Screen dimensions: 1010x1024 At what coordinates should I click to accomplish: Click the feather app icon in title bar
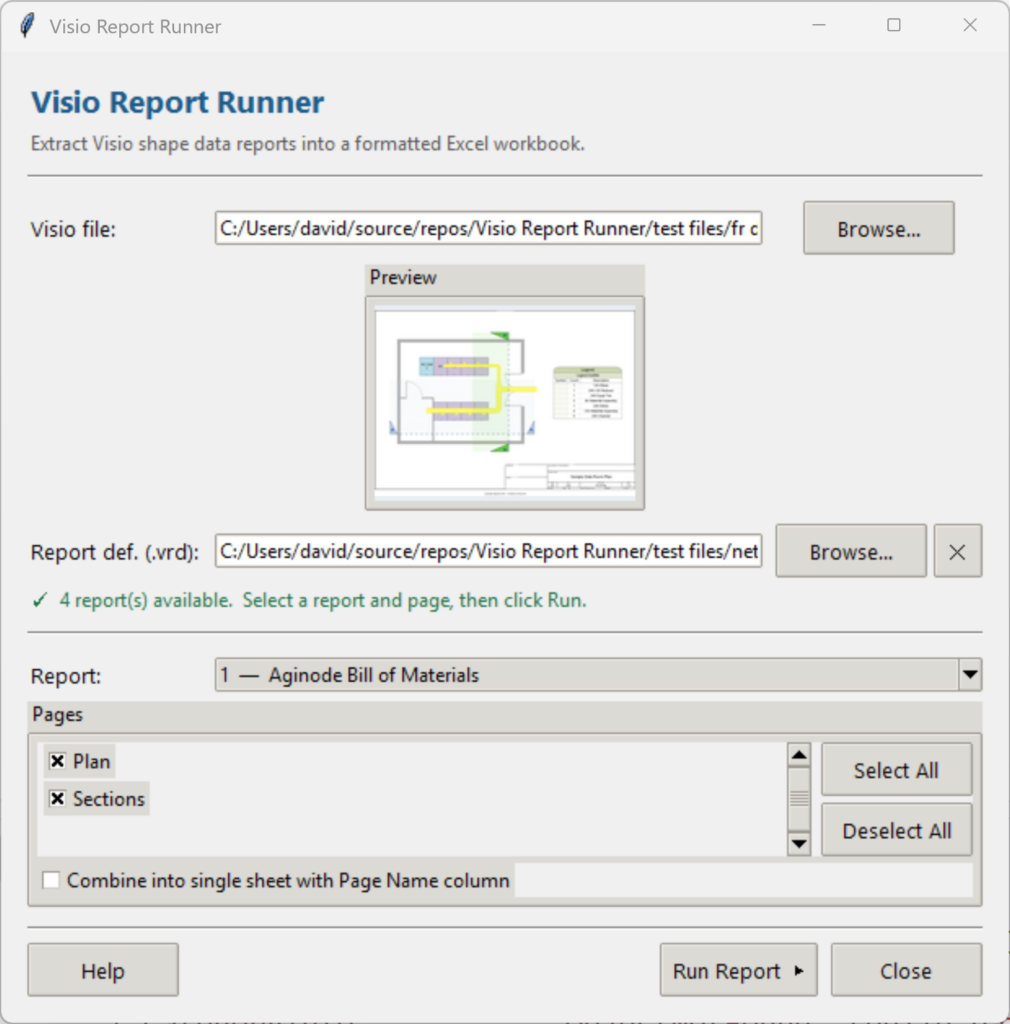27,26
